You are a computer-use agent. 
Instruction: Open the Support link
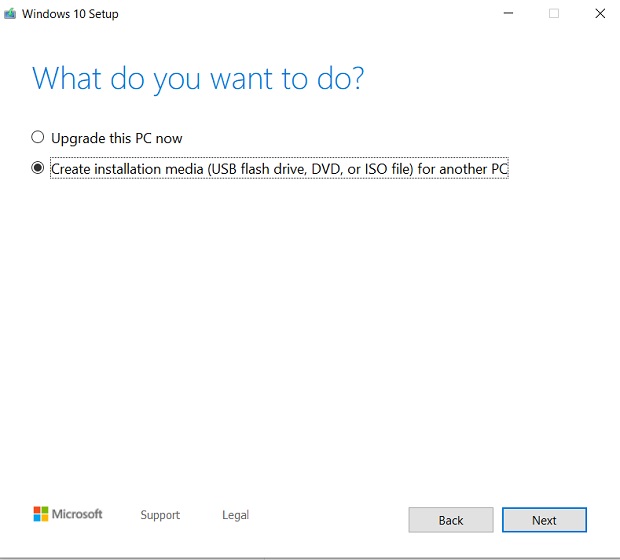(x=160, y=515)
